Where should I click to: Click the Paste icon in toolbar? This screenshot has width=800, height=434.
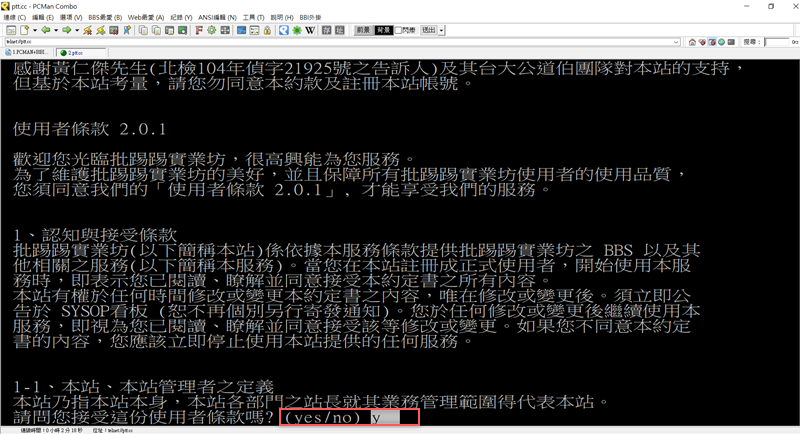tap(156, 30)
